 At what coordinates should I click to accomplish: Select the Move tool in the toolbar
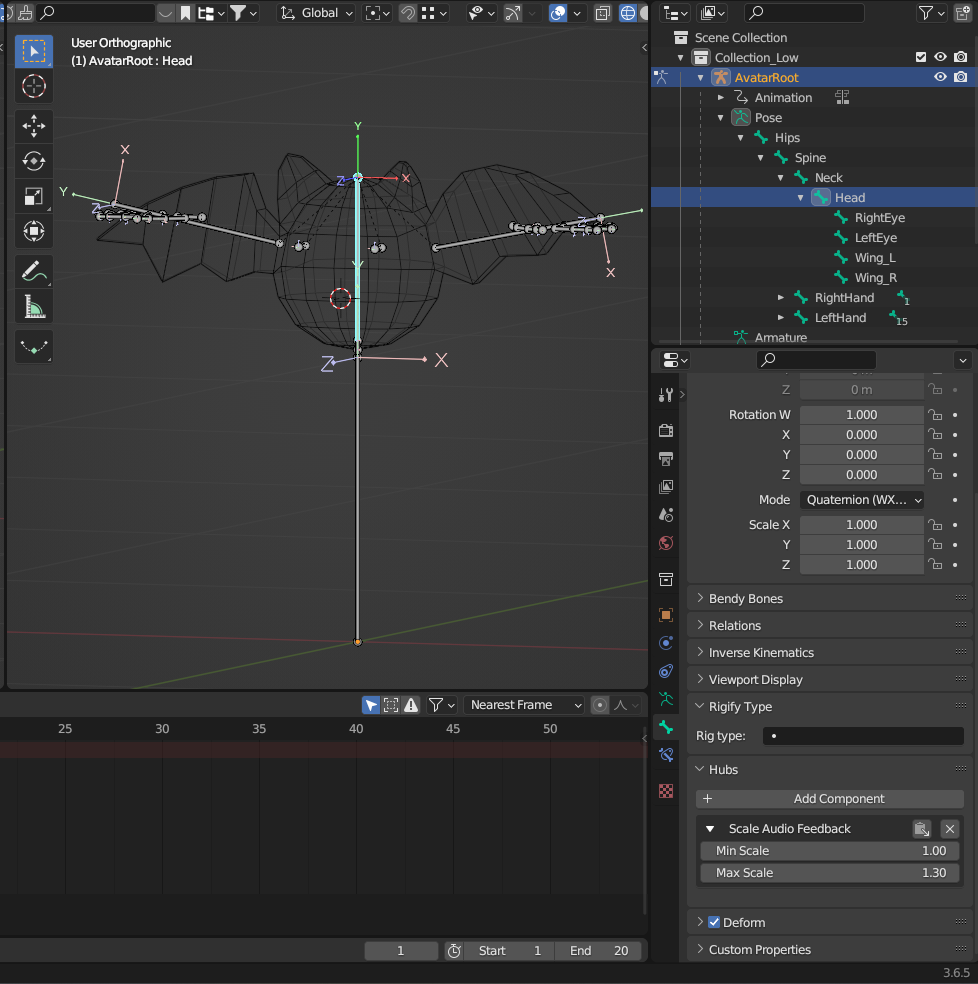[x=34, y=125]
